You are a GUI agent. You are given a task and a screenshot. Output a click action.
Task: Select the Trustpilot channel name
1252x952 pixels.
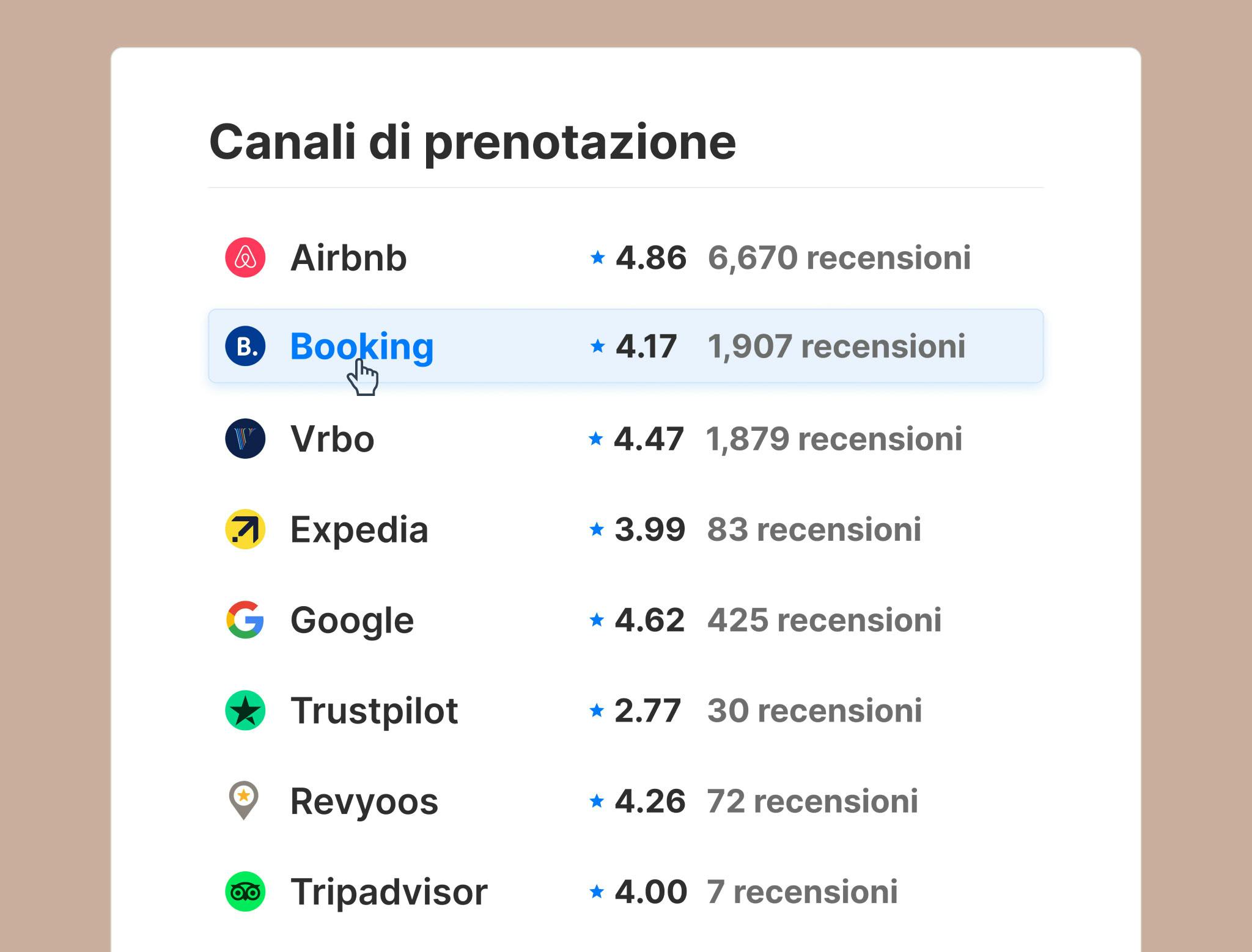click(374, 710)
